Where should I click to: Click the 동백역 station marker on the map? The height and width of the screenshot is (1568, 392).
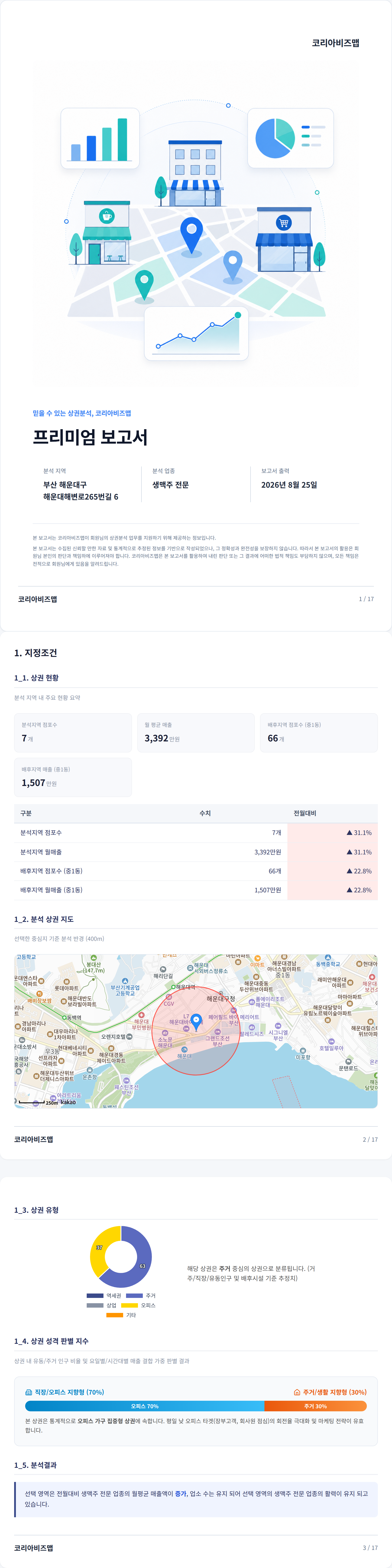(x=64, y=1017)
